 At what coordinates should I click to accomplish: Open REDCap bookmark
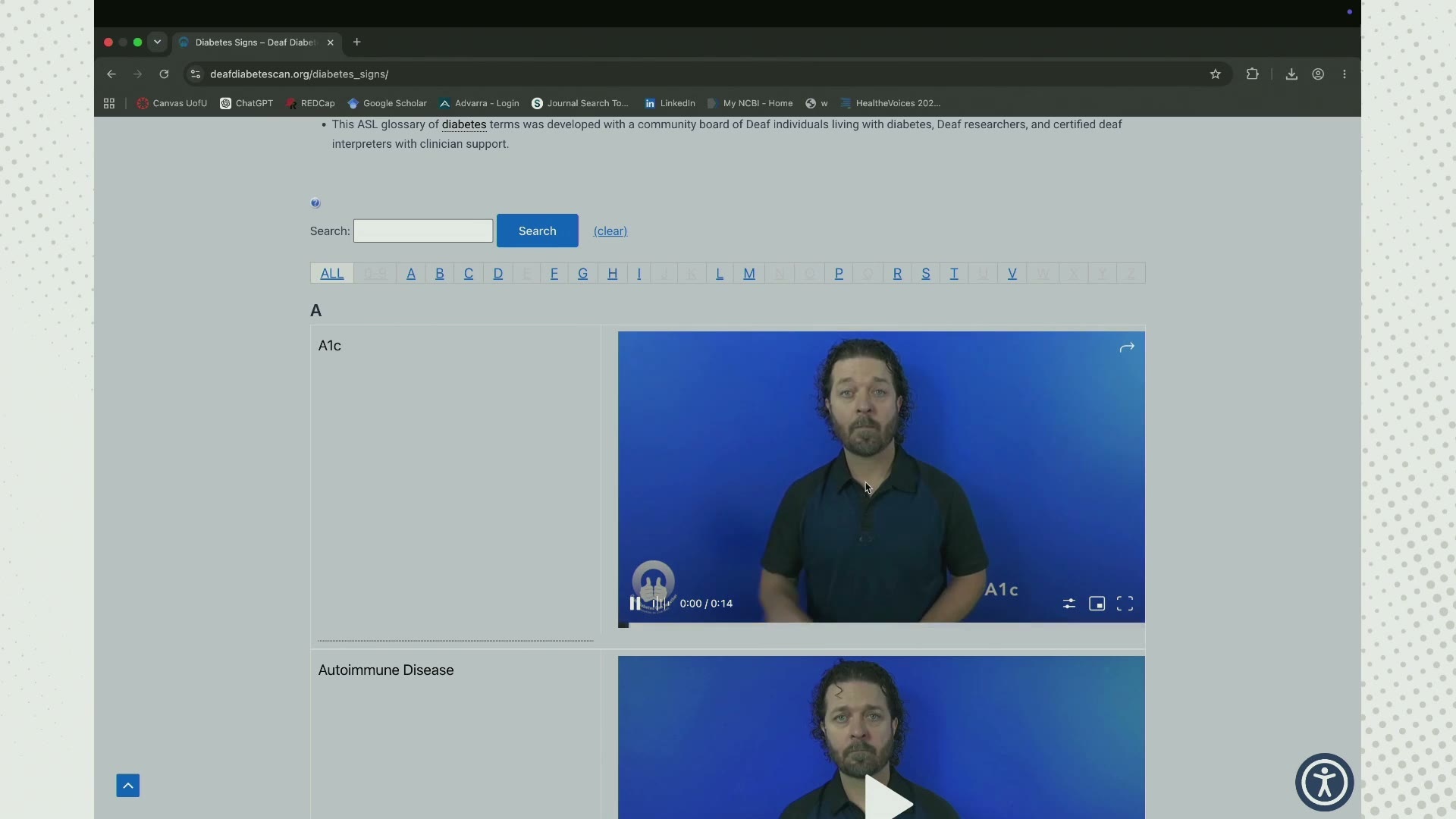tap(310, 103)
